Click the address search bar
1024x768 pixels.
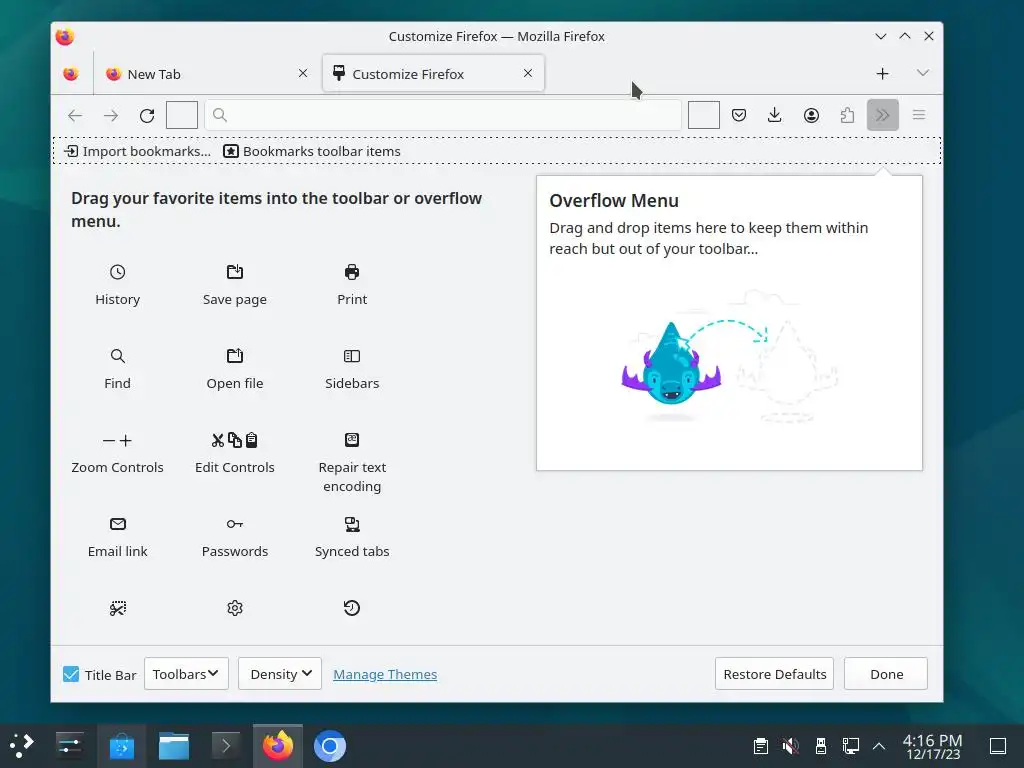(x=443, y=116)
